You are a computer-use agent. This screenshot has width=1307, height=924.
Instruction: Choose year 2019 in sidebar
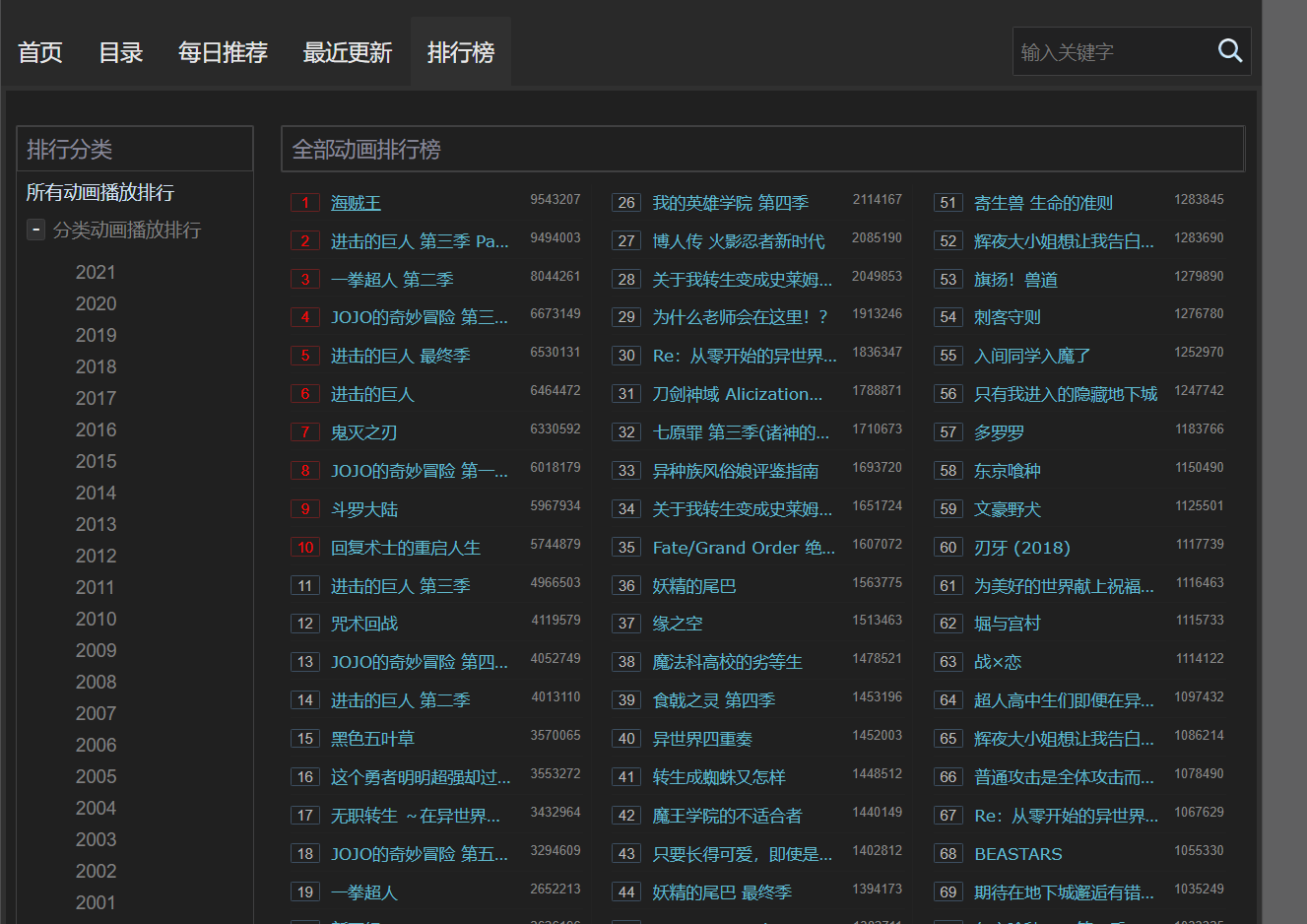click(96, 335)
